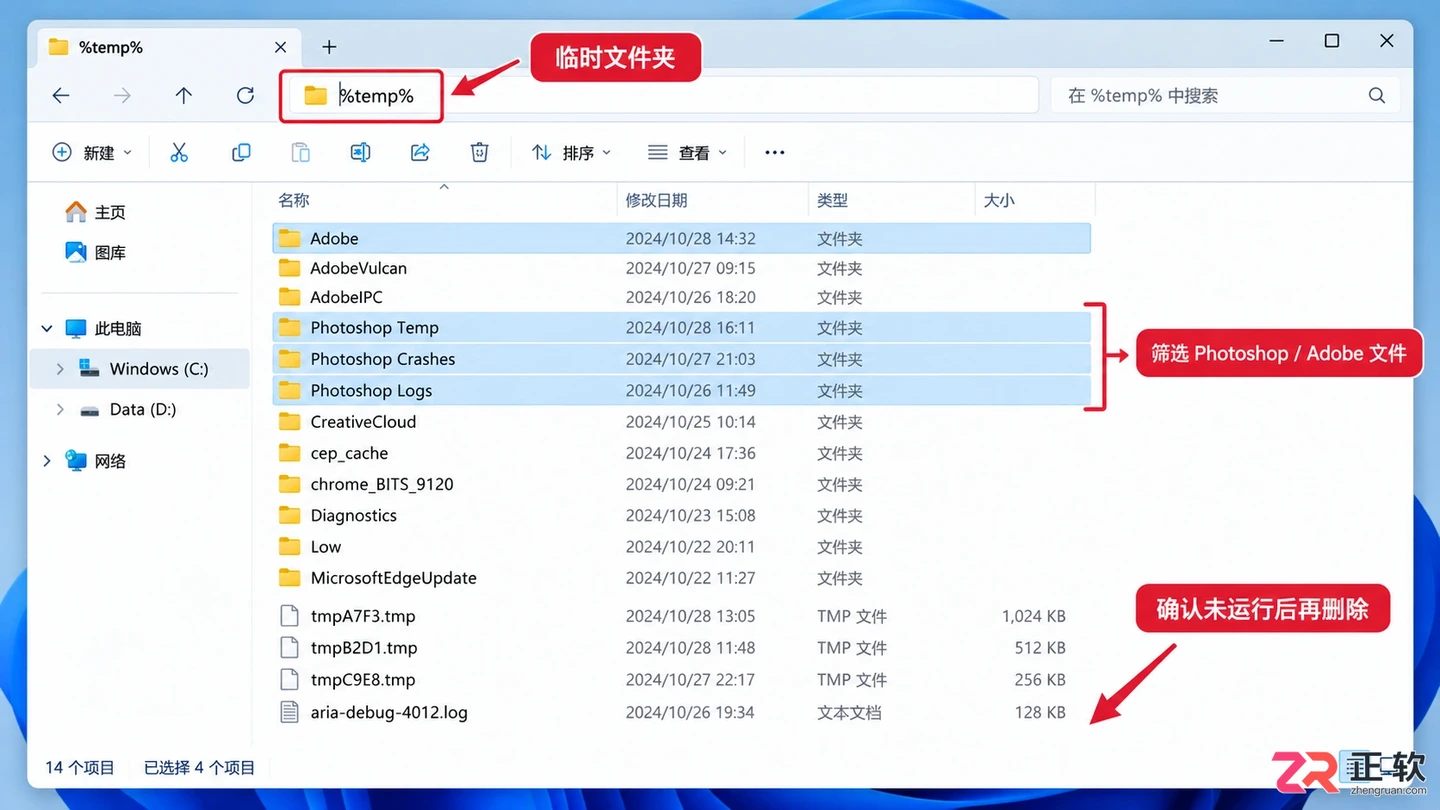Click the Refresh arrow icon
Image resolution: width=1440 pixels, height=810 pixels.
245,96
